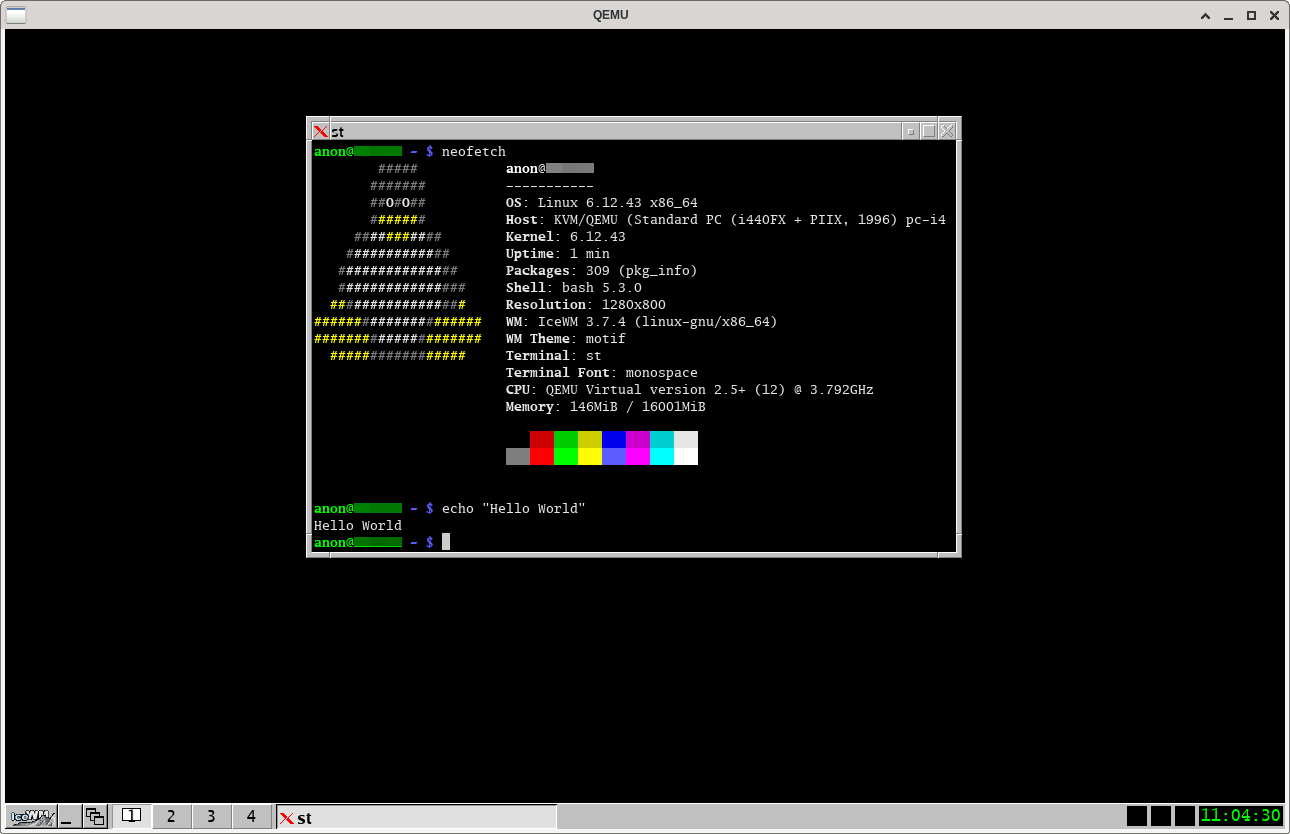
Task: Close the QEMU window
Action: coord(1274,15)
